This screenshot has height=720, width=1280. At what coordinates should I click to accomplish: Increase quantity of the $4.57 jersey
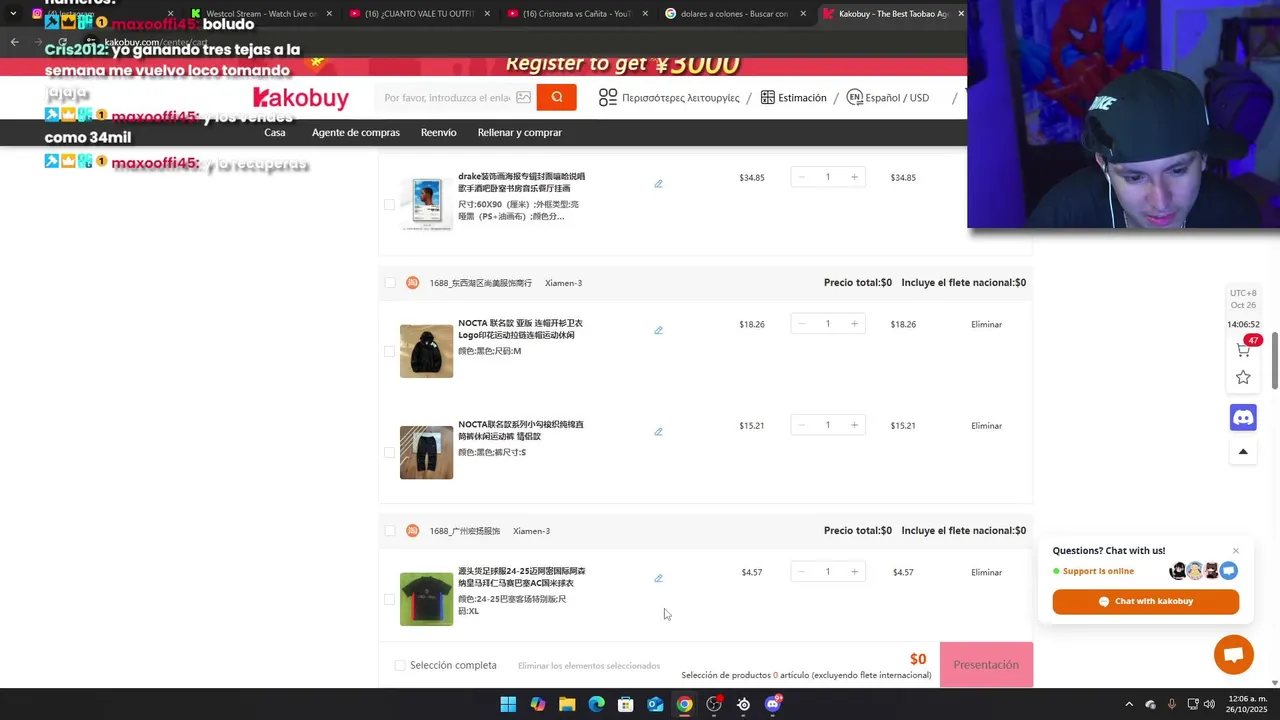[854, 572]
